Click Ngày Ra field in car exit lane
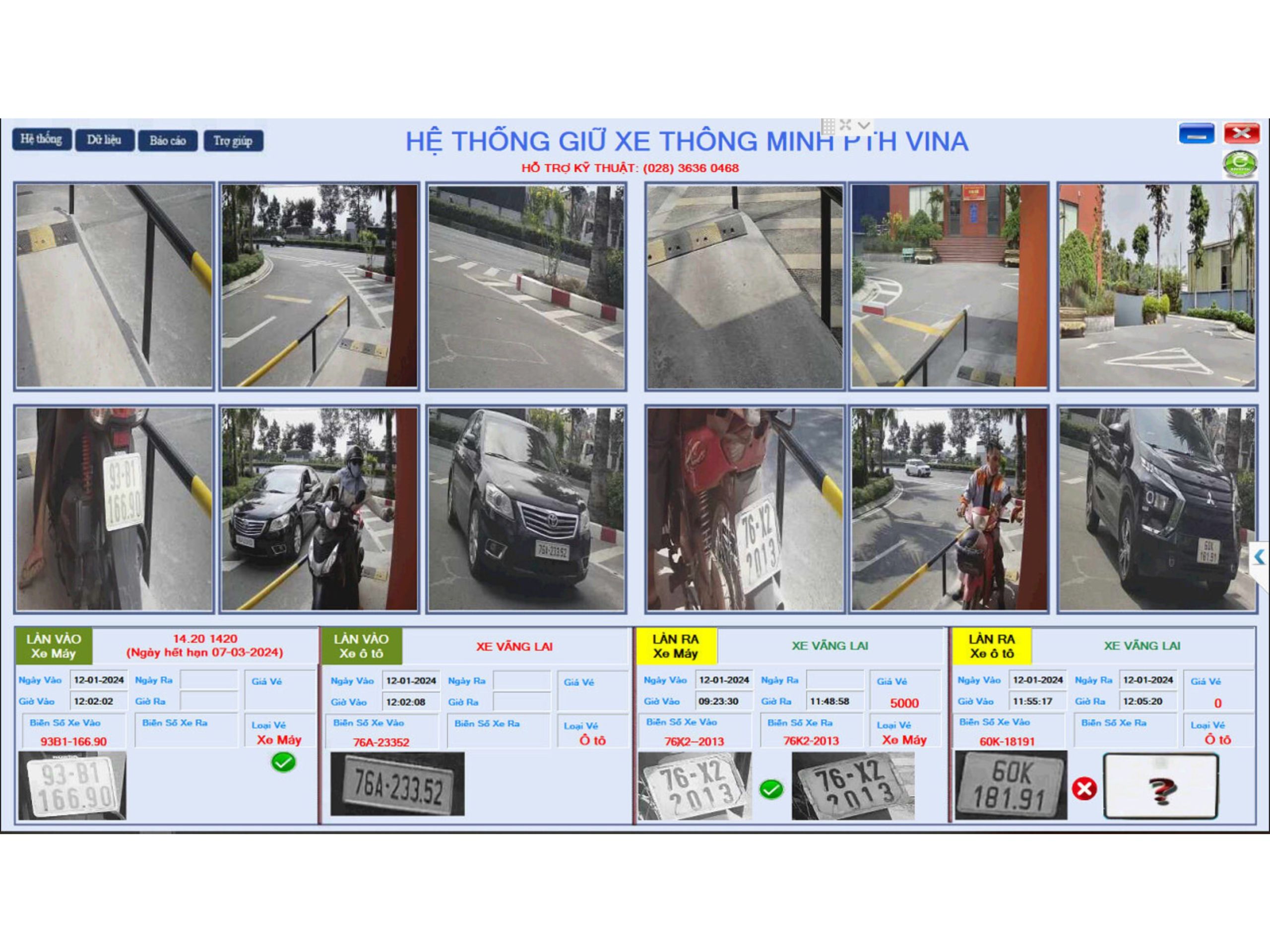The image size is (1270, 952). pos(1148,680)
